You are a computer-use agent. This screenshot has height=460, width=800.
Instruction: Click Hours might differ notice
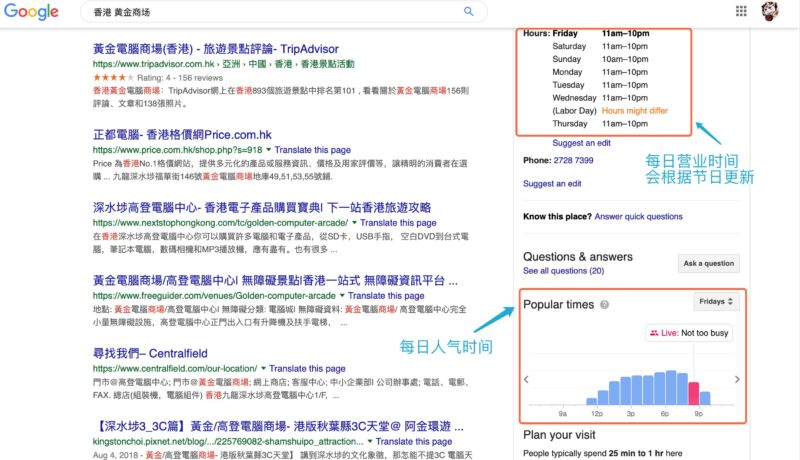coord(635,111)
